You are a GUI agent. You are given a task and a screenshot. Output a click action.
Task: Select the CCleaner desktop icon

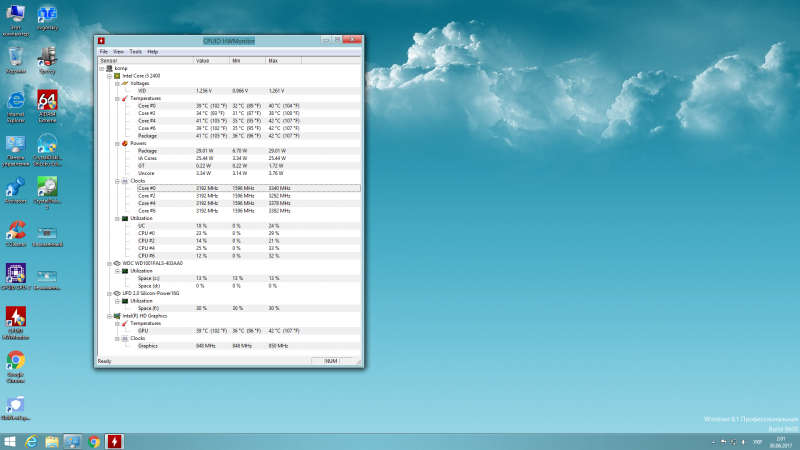point(15,230)
